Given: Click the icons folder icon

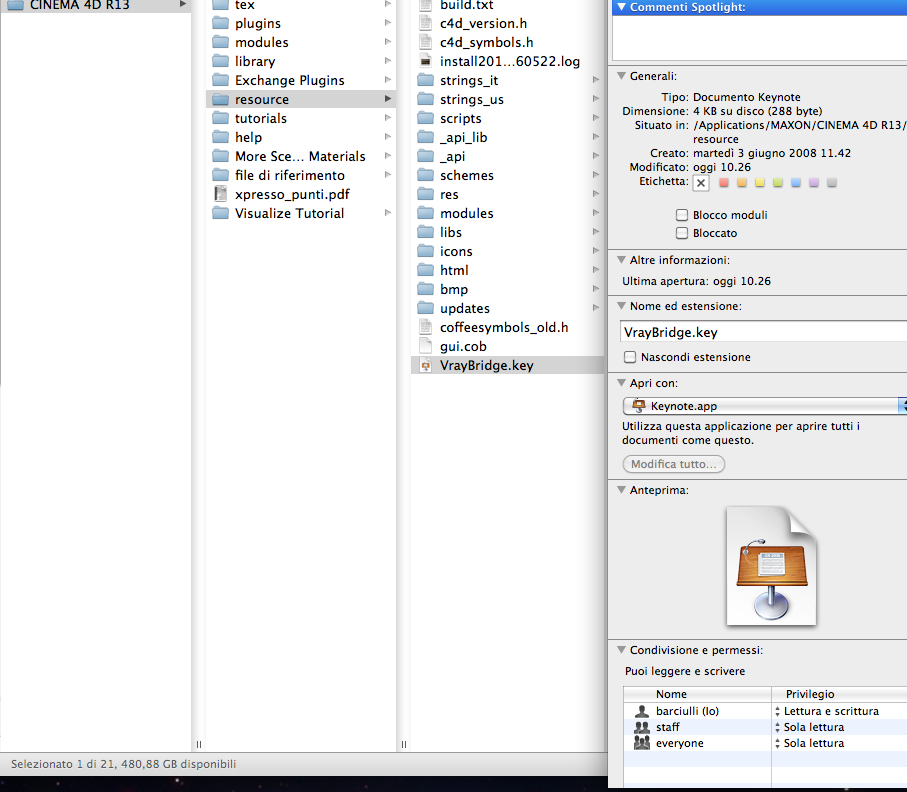Looking at the screenshot, I should coord(426,252).
